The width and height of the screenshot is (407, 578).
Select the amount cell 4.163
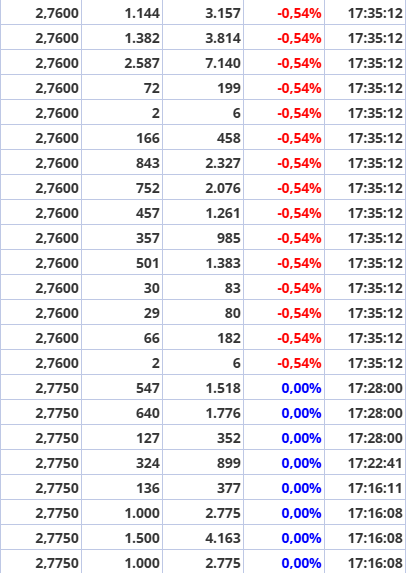pyautogui.click(x=203, y=537)
